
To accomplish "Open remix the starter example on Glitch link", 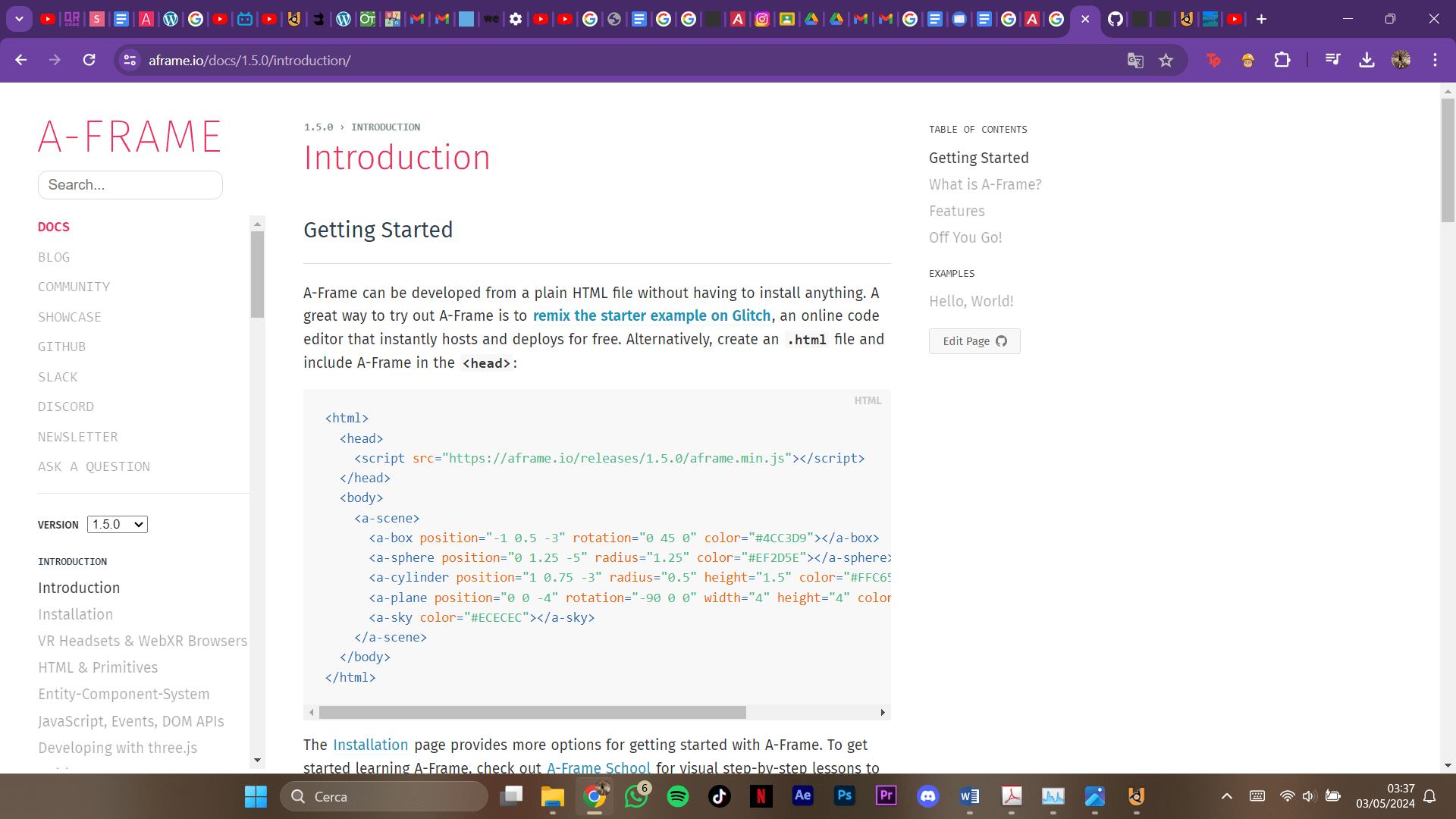I will click(x=651, y=315).
